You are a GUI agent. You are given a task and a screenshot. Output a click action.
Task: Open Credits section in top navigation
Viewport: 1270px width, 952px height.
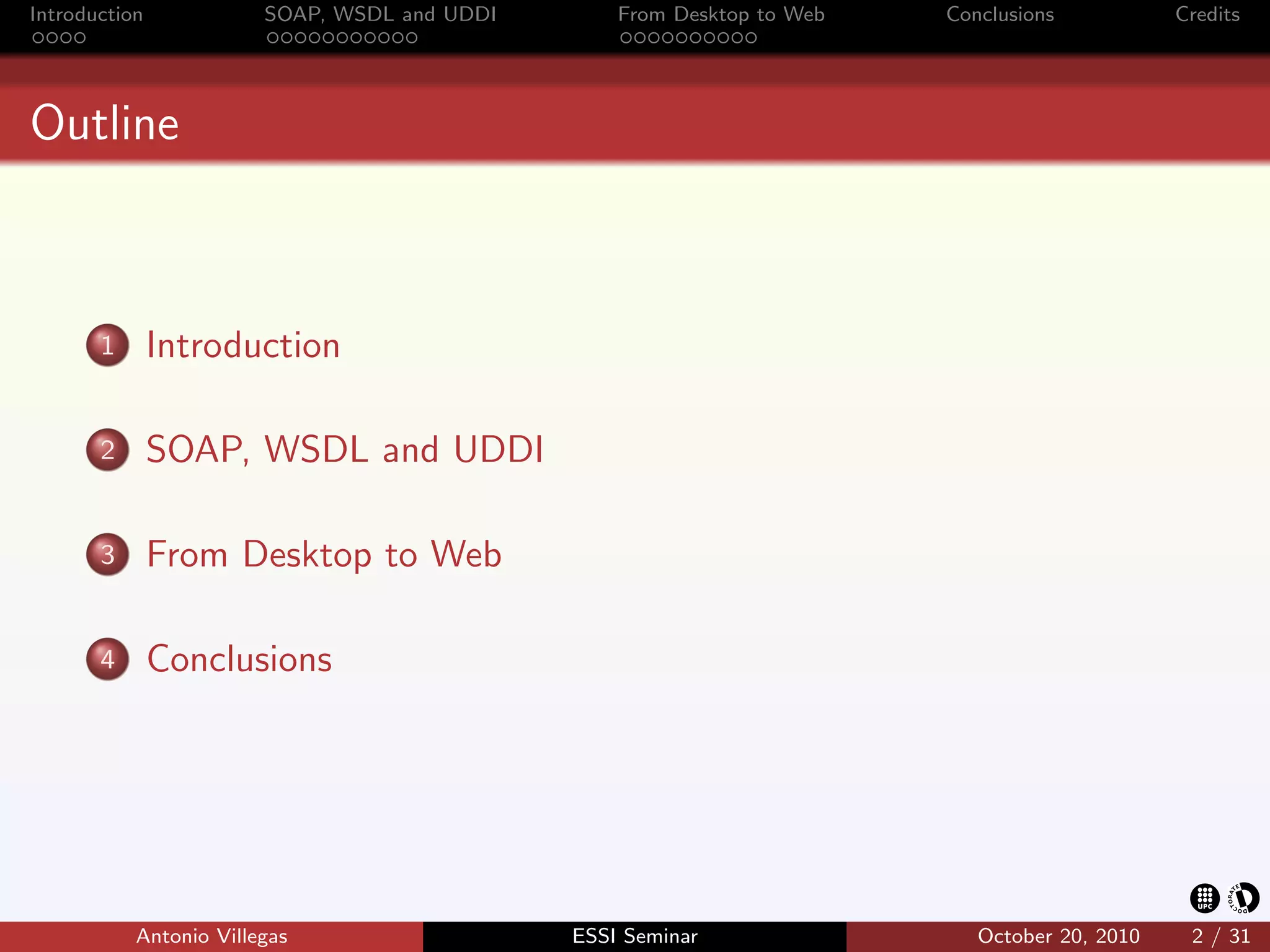pos(1207,14)
